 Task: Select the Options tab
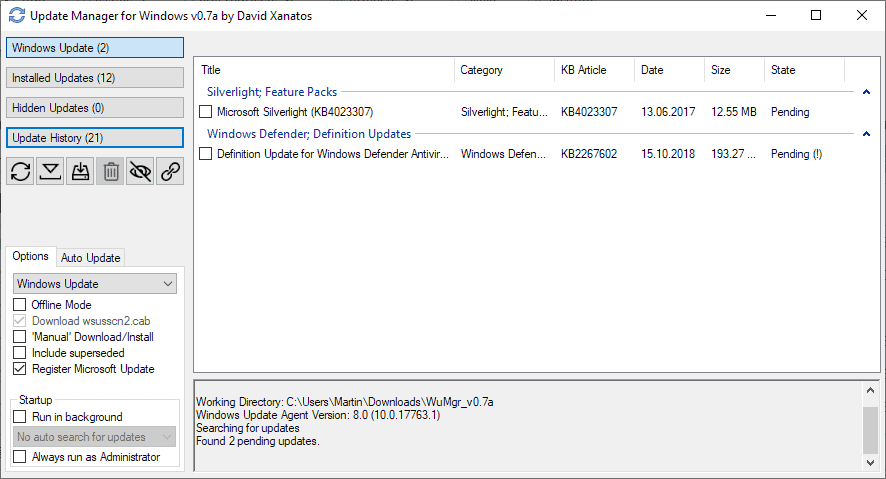point(31,256)
